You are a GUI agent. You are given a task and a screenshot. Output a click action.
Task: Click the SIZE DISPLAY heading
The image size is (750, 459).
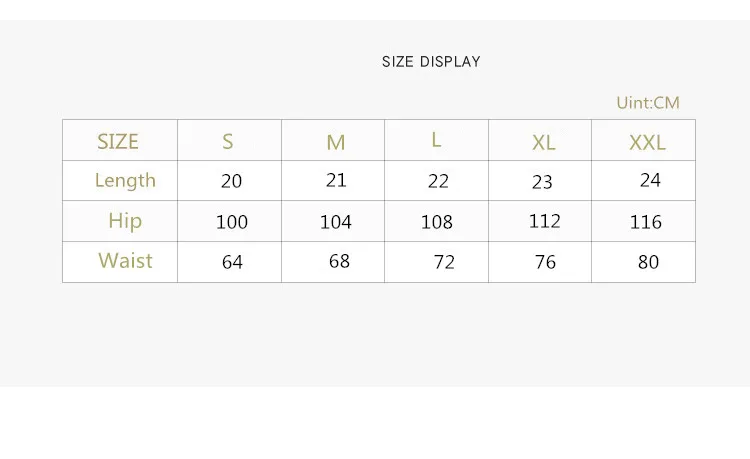coord(431,62)
